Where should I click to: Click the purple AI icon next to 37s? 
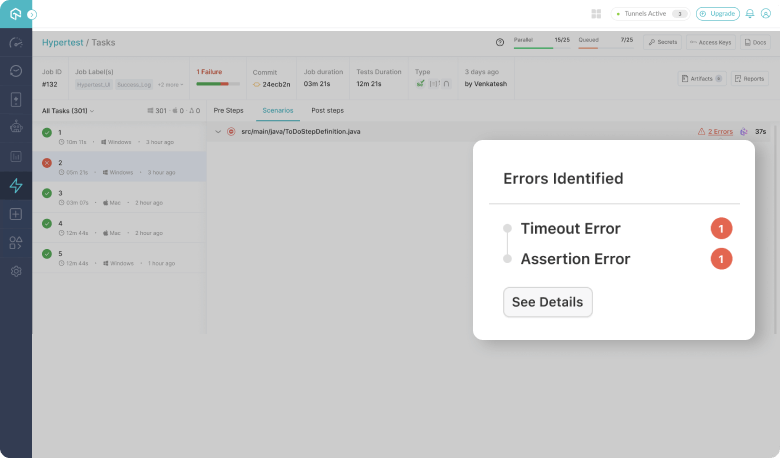coord(744,132)
